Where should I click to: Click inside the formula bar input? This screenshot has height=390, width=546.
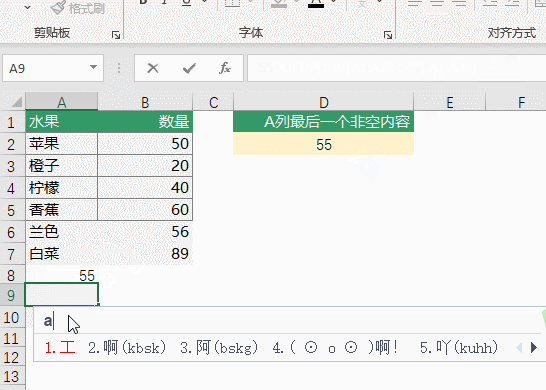pyautogui.click(x=396, y=68)
